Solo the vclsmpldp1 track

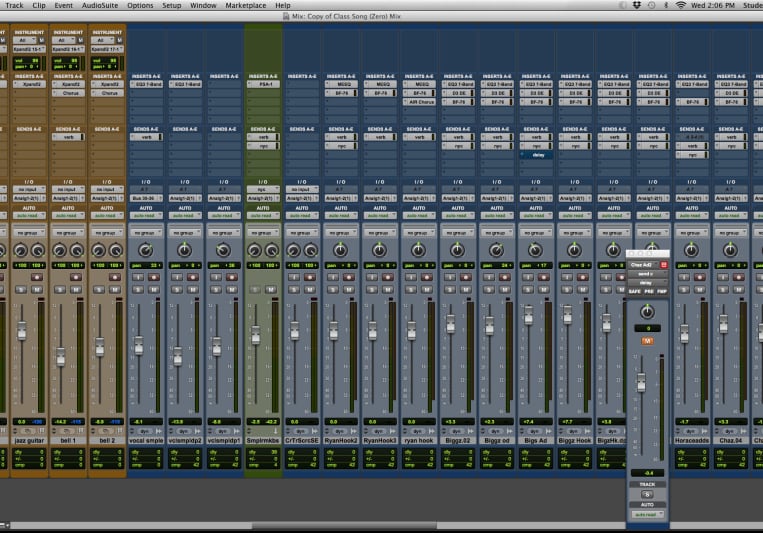click(x=216, y=290)
